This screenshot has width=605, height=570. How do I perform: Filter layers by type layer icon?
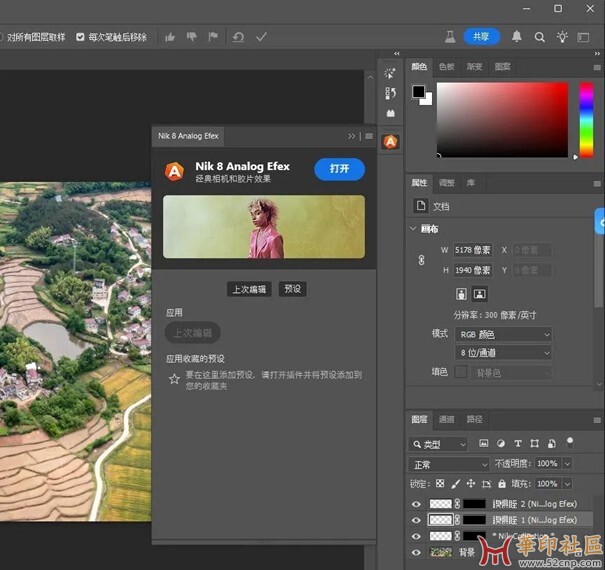(x=518, y=443)
